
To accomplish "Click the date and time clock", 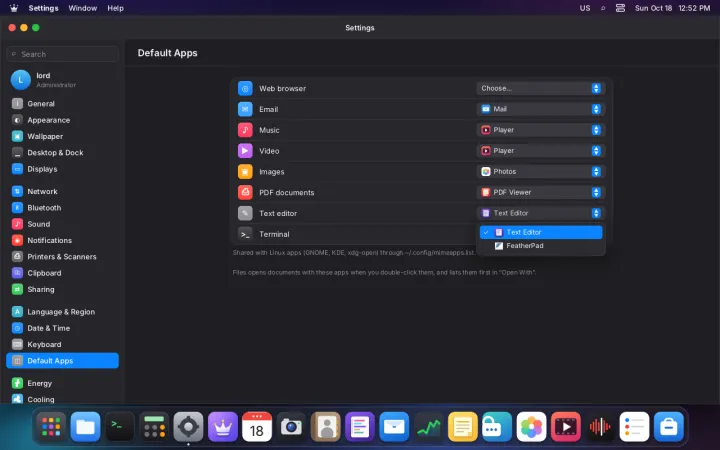I will [x=672, y=8].
